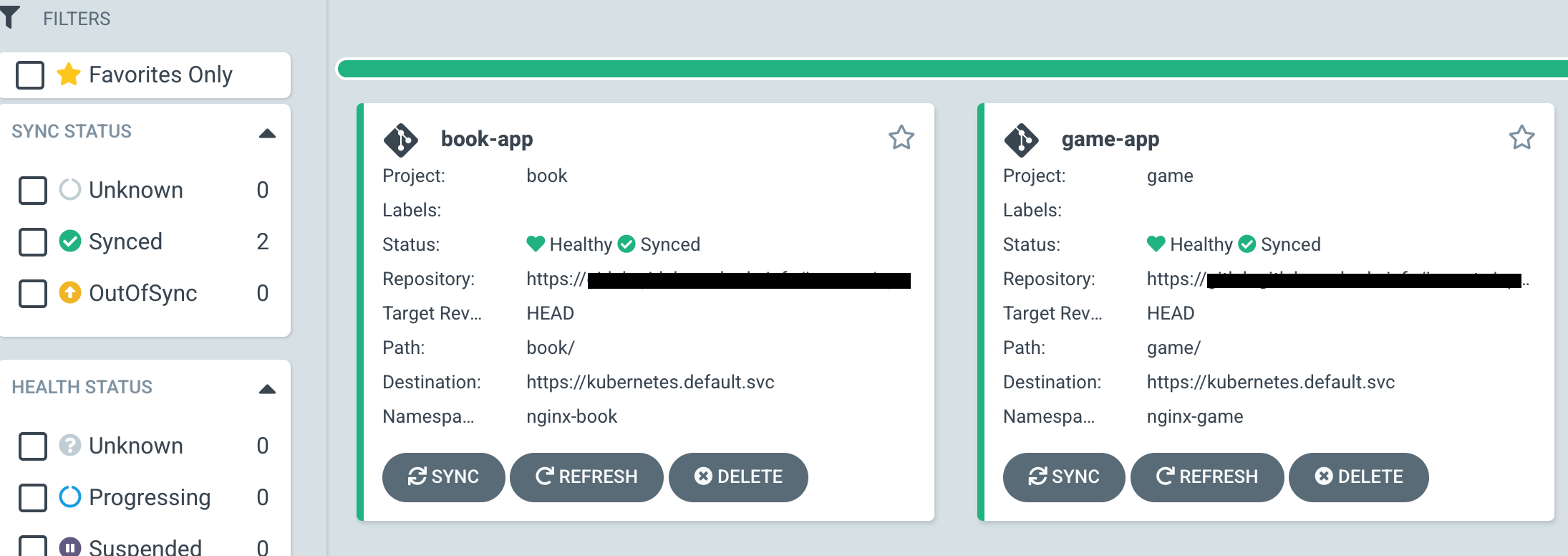Open the game-app application title
Image resolution: width=1568 pixels, height=556 pixels.
tap(1110, 139)
